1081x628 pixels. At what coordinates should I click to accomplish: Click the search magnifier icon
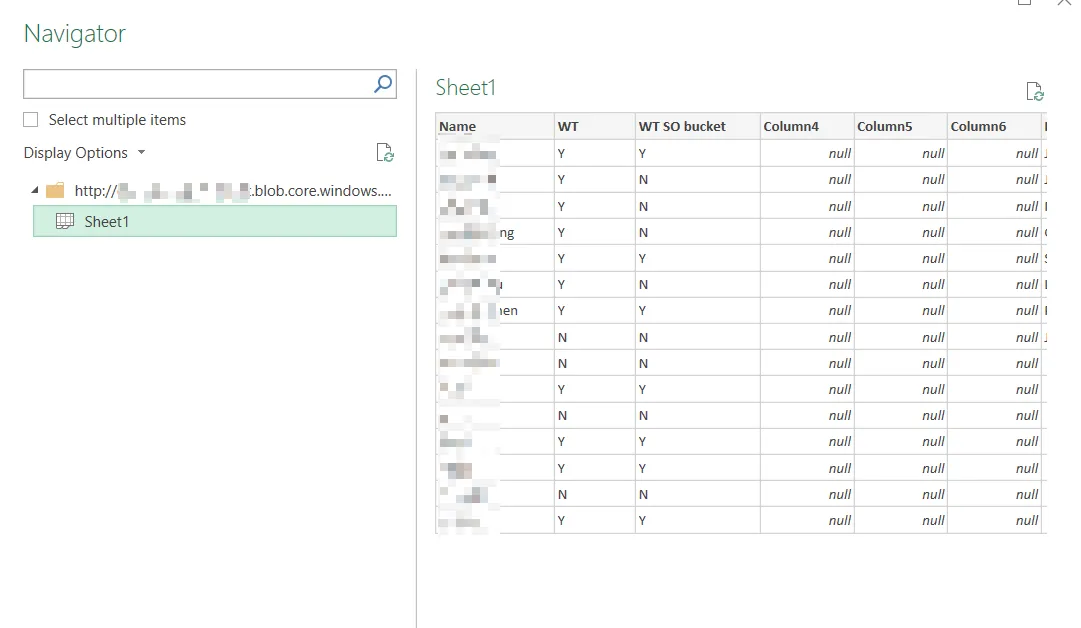point(383,83)
